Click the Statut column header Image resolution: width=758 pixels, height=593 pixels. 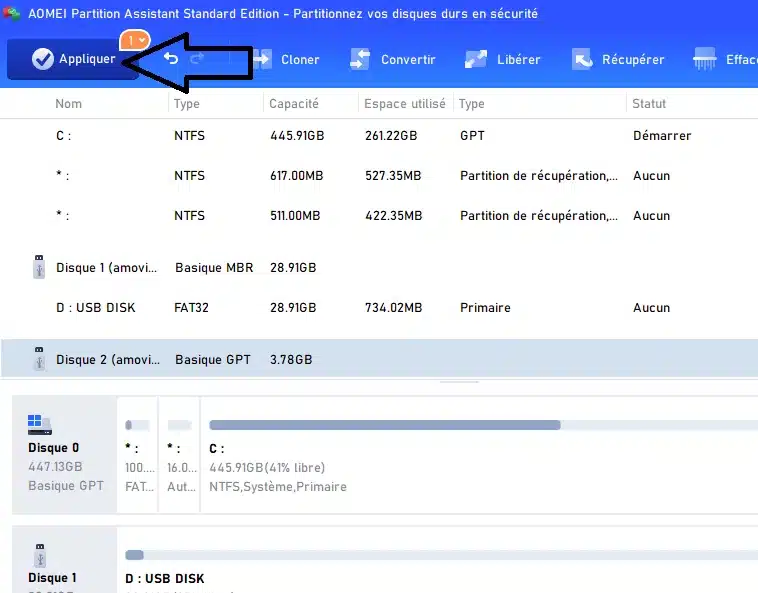649,103
